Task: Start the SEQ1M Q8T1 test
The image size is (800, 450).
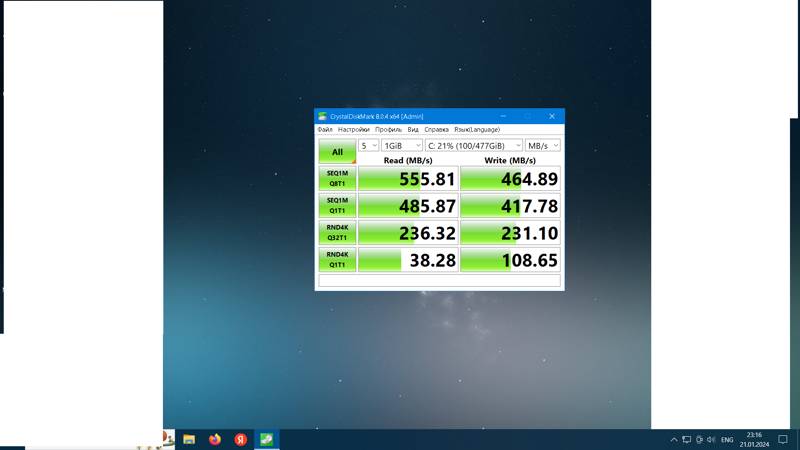Action: pos(337,179)
